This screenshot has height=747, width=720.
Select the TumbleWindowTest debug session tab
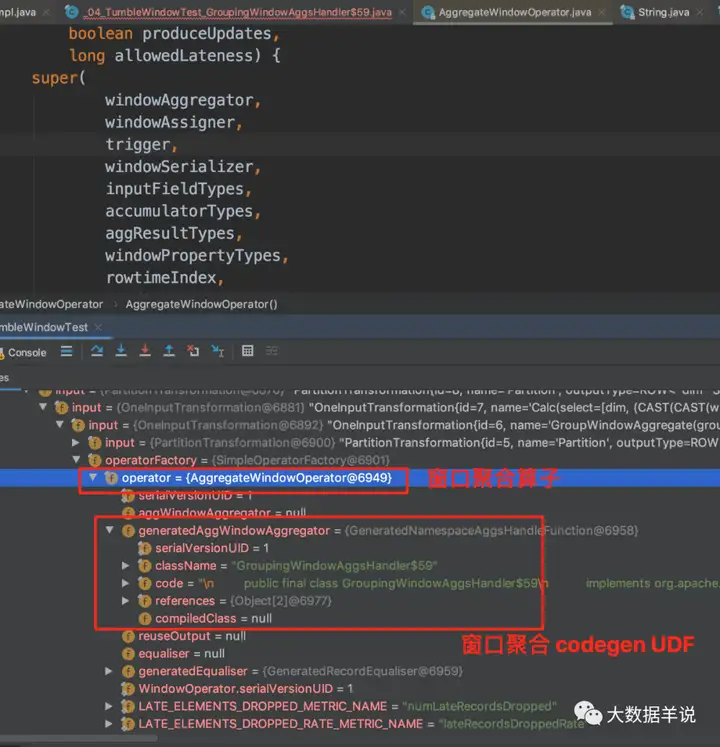[x=44, y=327]
